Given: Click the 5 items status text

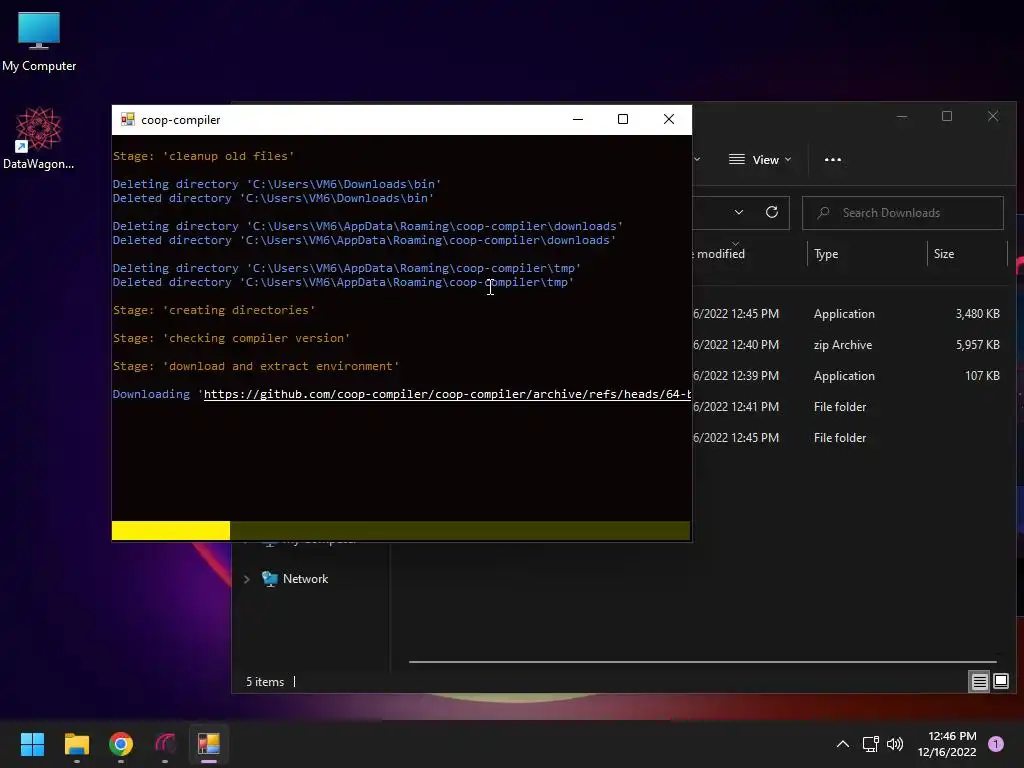Looking at the screenshot, I should click(x=264, y=682).
